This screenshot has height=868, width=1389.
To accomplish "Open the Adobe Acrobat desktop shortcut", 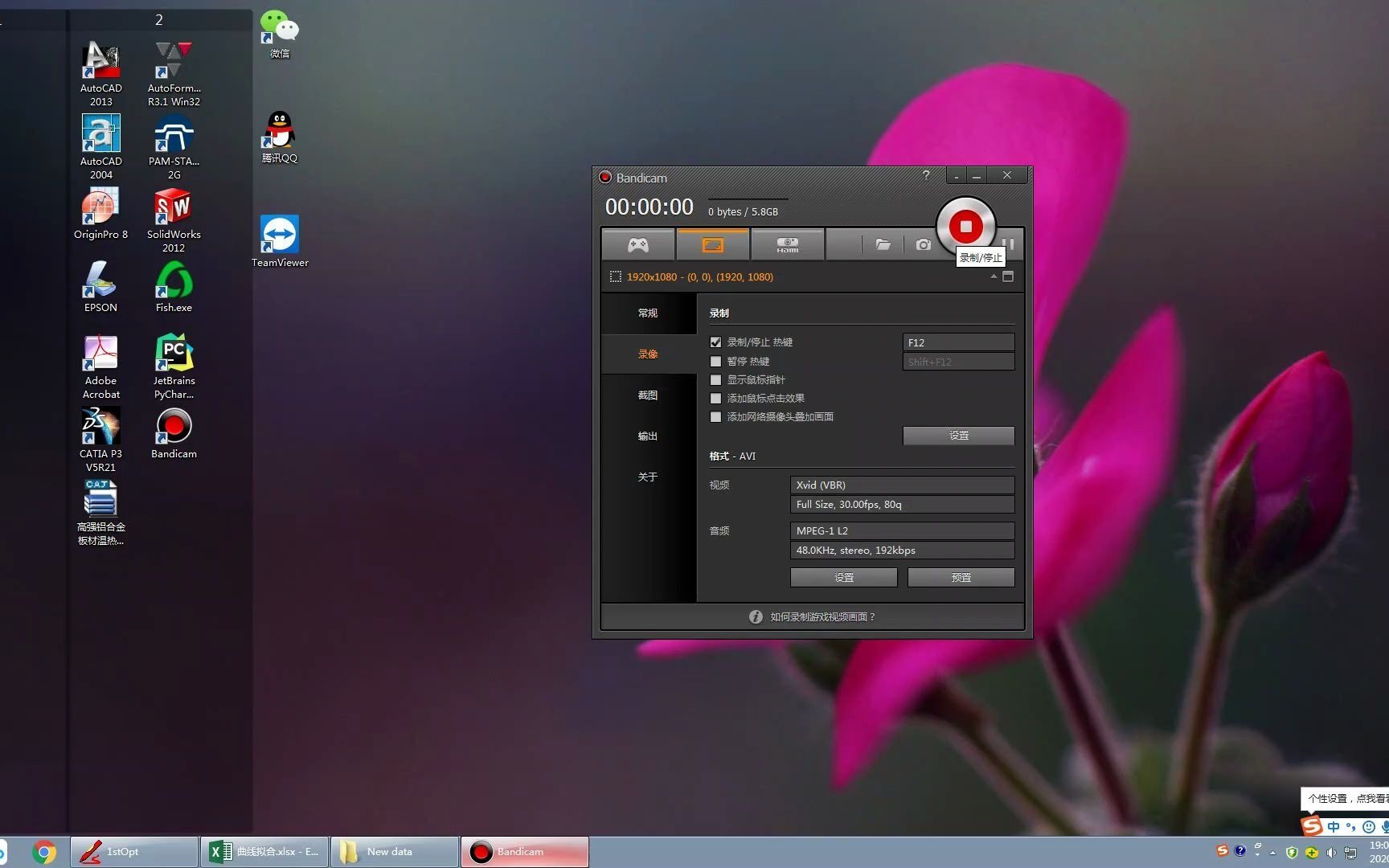I will tap(101, 366).
